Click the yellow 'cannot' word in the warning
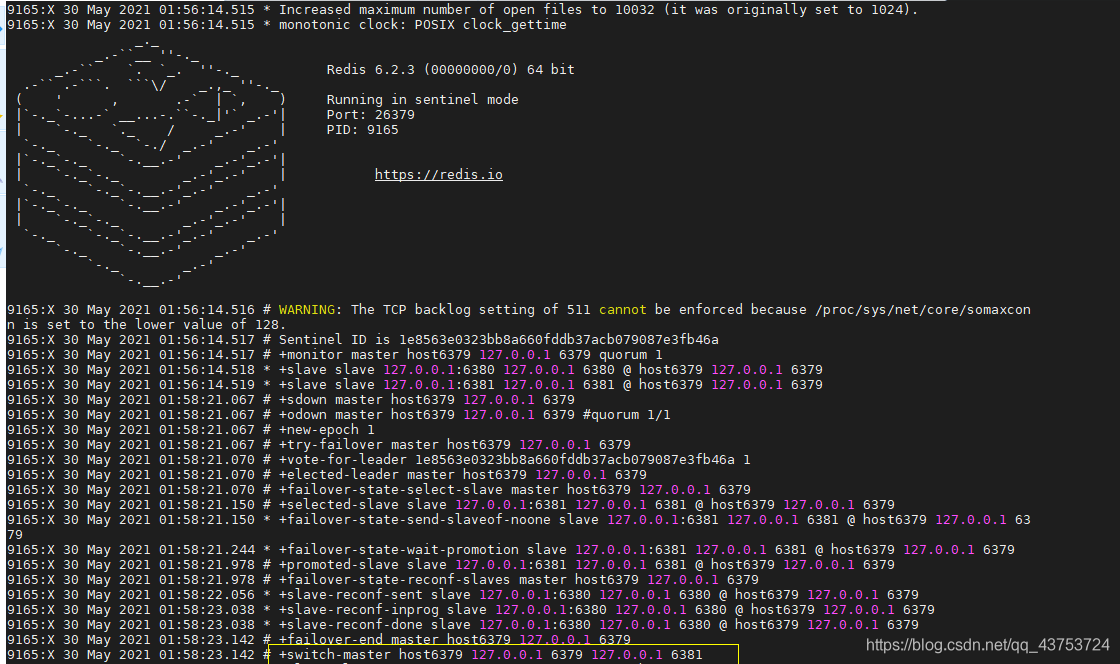 click(x=622, y=310)
